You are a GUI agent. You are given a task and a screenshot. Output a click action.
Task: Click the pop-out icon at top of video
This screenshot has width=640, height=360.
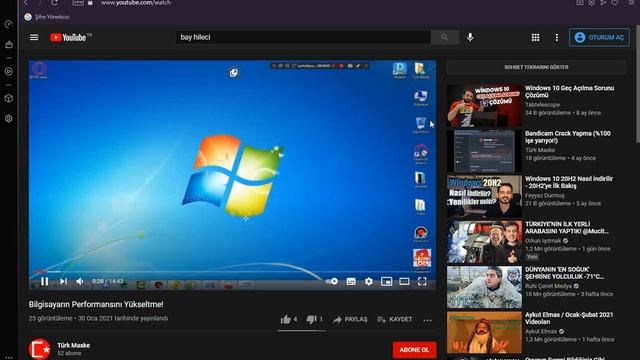(233, 73)
